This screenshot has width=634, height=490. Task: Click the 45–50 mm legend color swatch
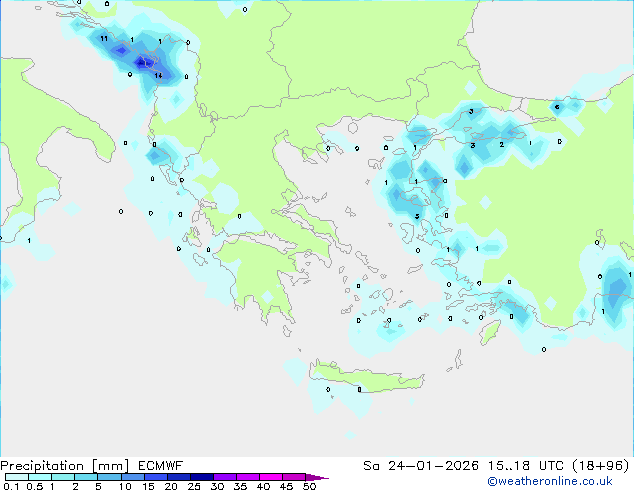click(x=294, y=477)
